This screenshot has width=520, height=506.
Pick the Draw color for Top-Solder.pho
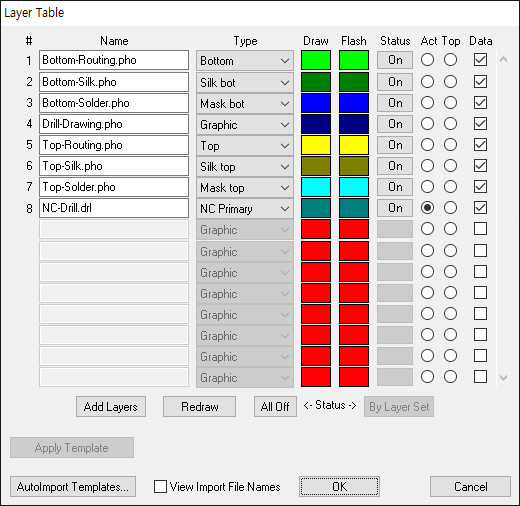pyautogui.click(x=316, y=187)
